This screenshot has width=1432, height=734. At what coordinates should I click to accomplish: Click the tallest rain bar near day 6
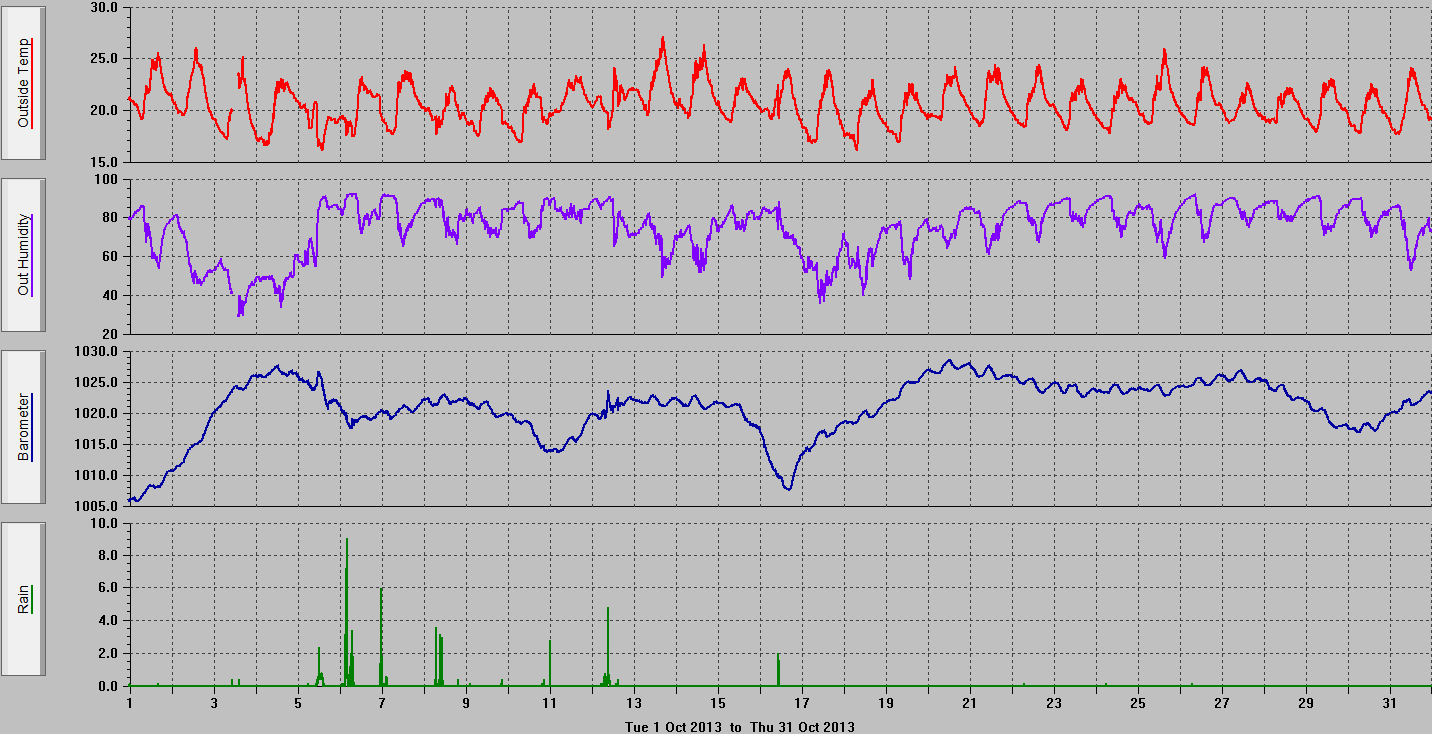pos(346,612)
